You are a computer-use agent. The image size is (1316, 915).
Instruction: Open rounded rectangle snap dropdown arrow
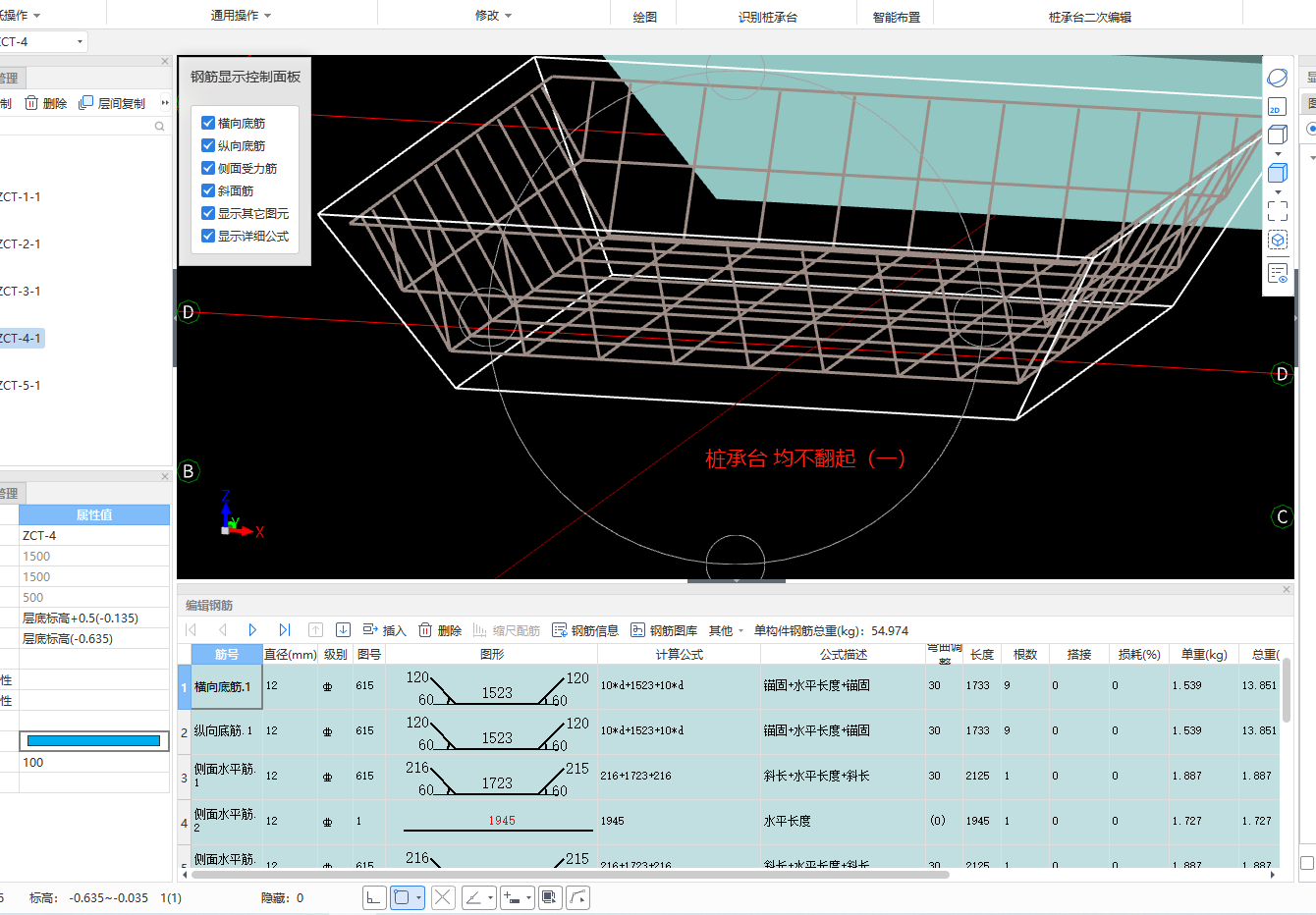418,897
